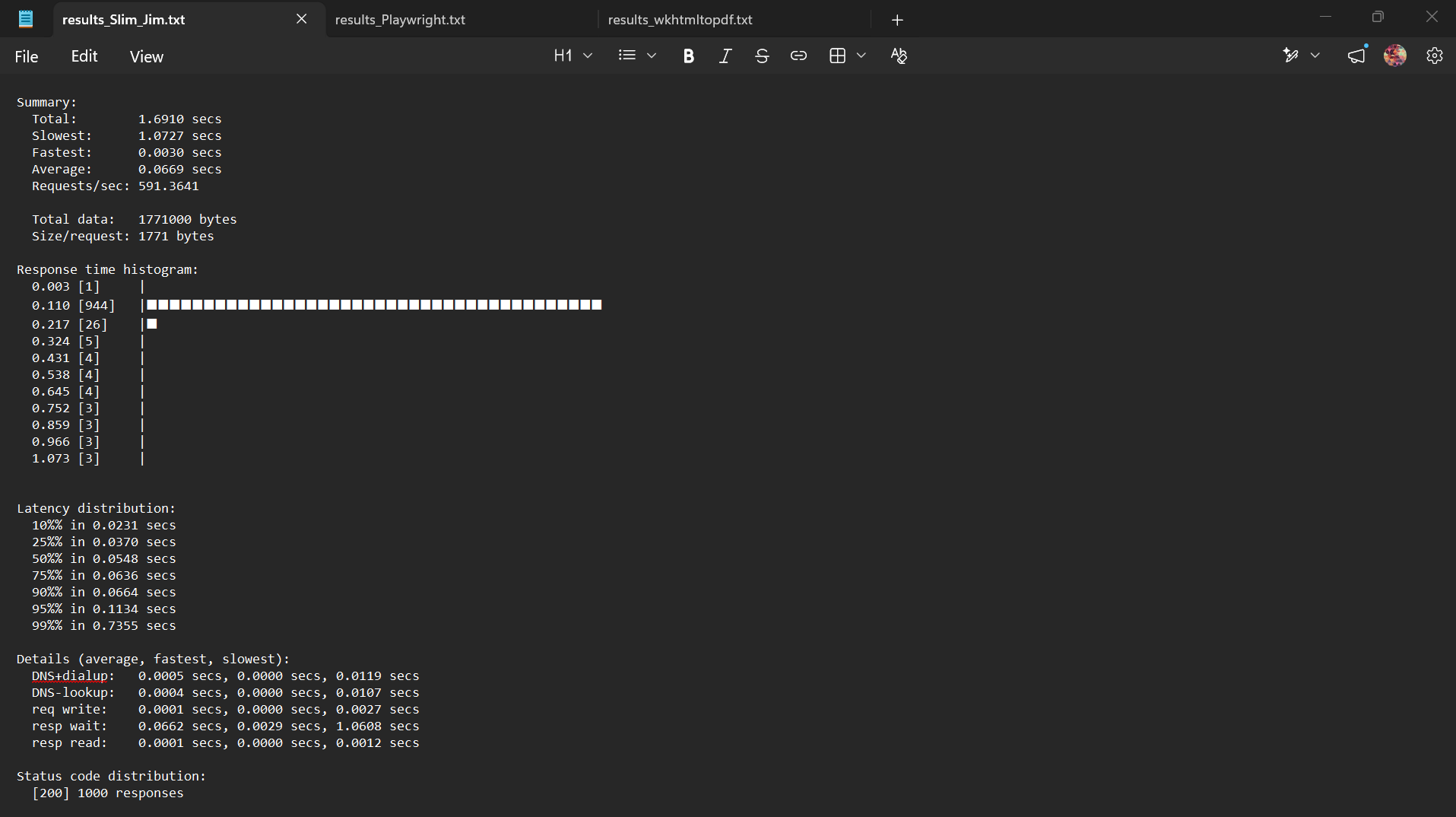Viewport: 1456px width, 817px height.
Task: Open the File menu
Action: click(27, 56)
